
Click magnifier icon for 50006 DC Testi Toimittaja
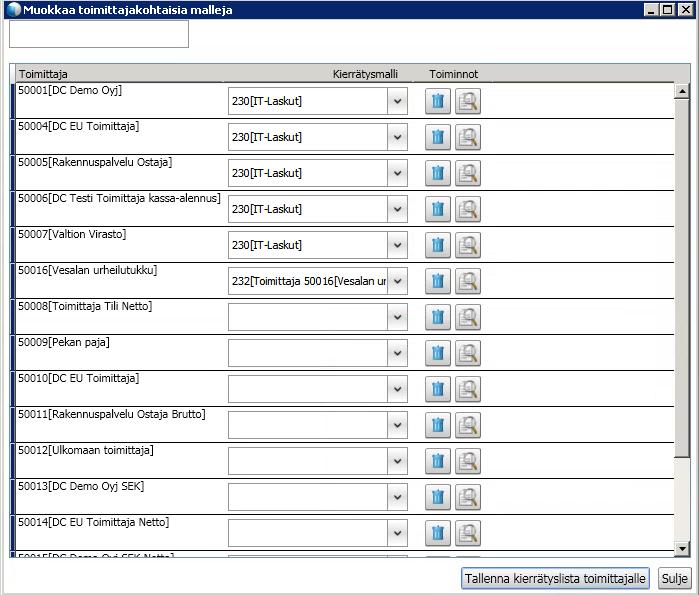(468, 209)
